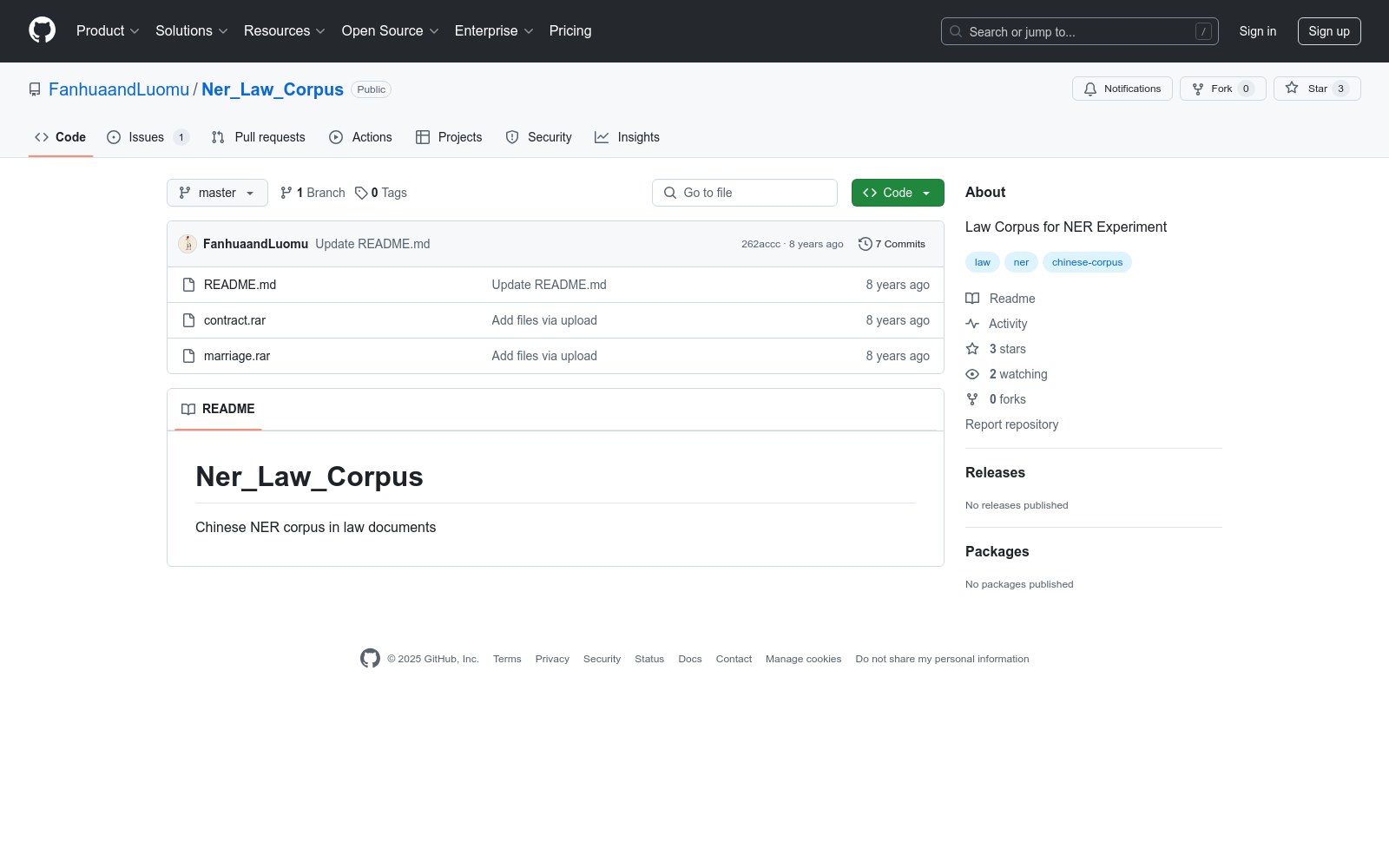Focus the Search or jump to field
Image resolution: width=1389 pixels, height=868 pixels.
pos(1080,31)
